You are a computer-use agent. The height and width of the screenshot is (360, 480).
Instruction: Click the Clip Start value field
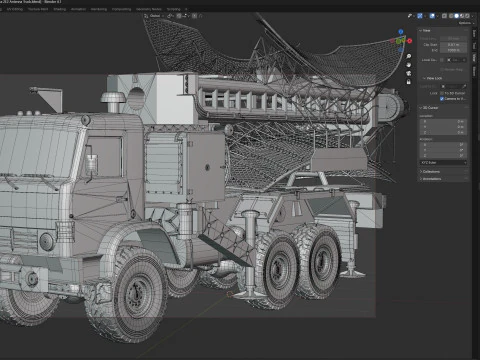(453, 45)
